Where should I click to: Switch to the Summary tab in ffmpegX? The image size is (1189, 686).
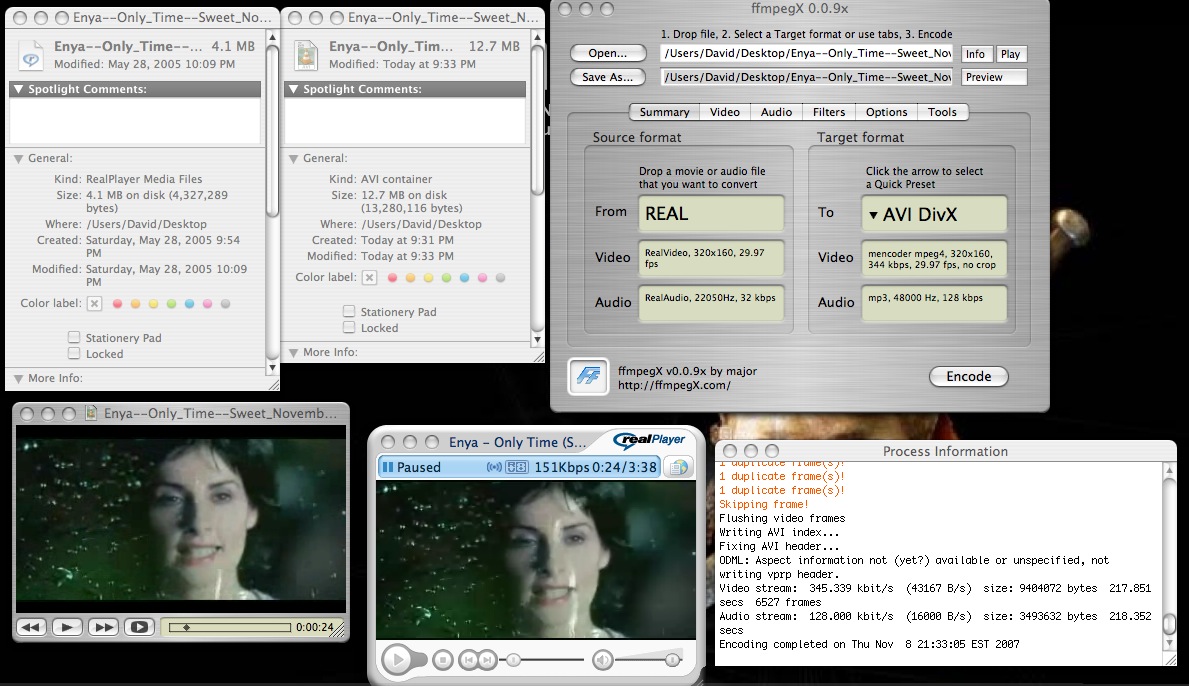pos(664,112)
